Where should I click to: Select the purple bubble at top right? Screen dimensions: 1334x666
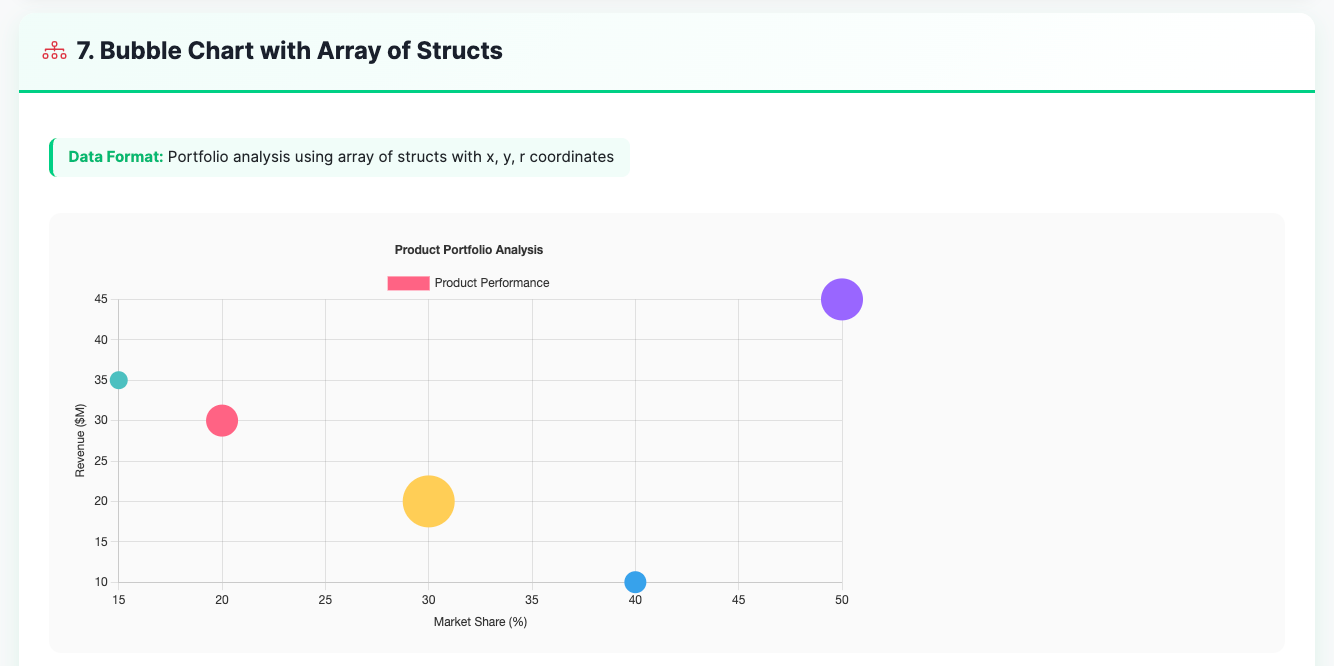[x=841, y=299]
